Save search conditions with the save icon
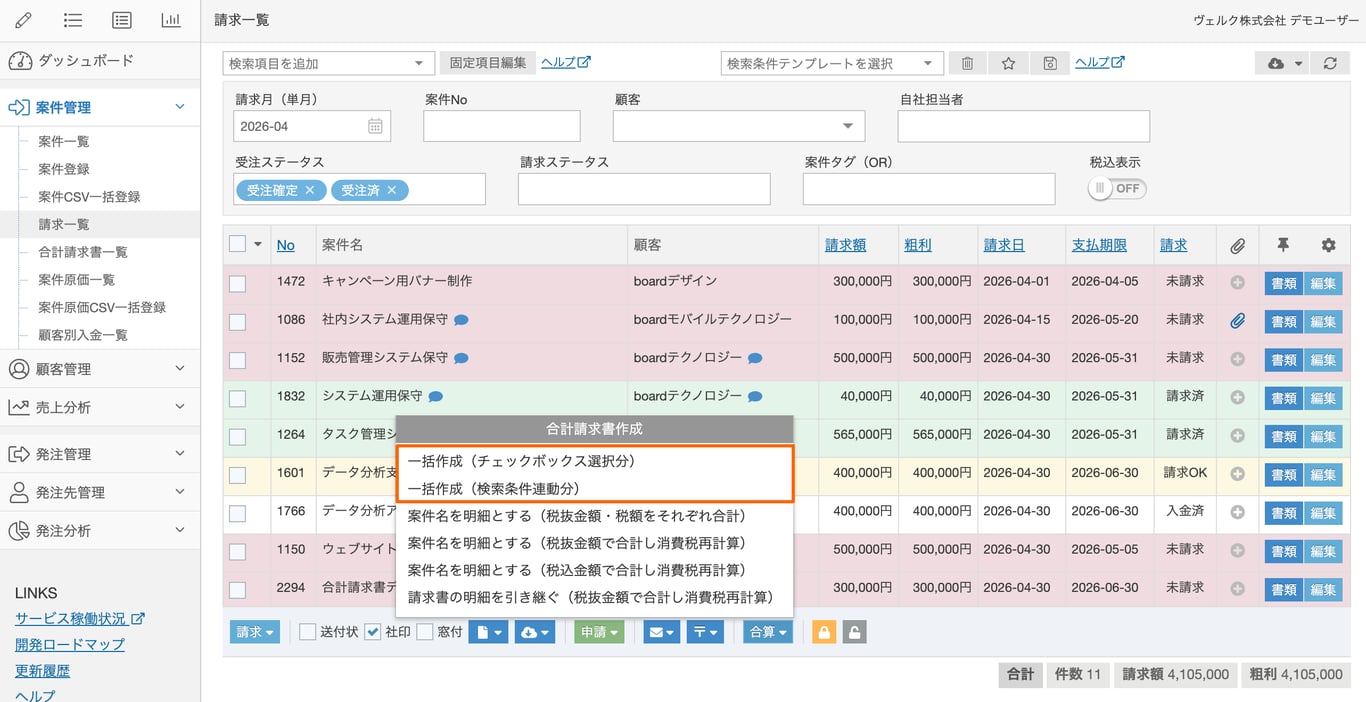Screen dimensions: 1366x702 (x=1050, y=62)
